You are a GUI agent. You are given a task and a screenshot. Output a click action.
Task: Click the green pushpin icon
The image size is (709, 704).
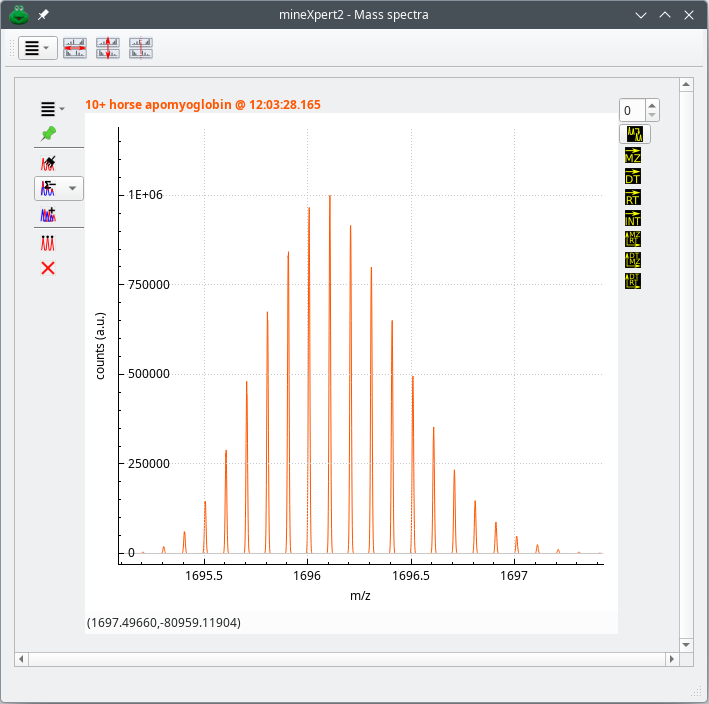[x=48, y=133]
